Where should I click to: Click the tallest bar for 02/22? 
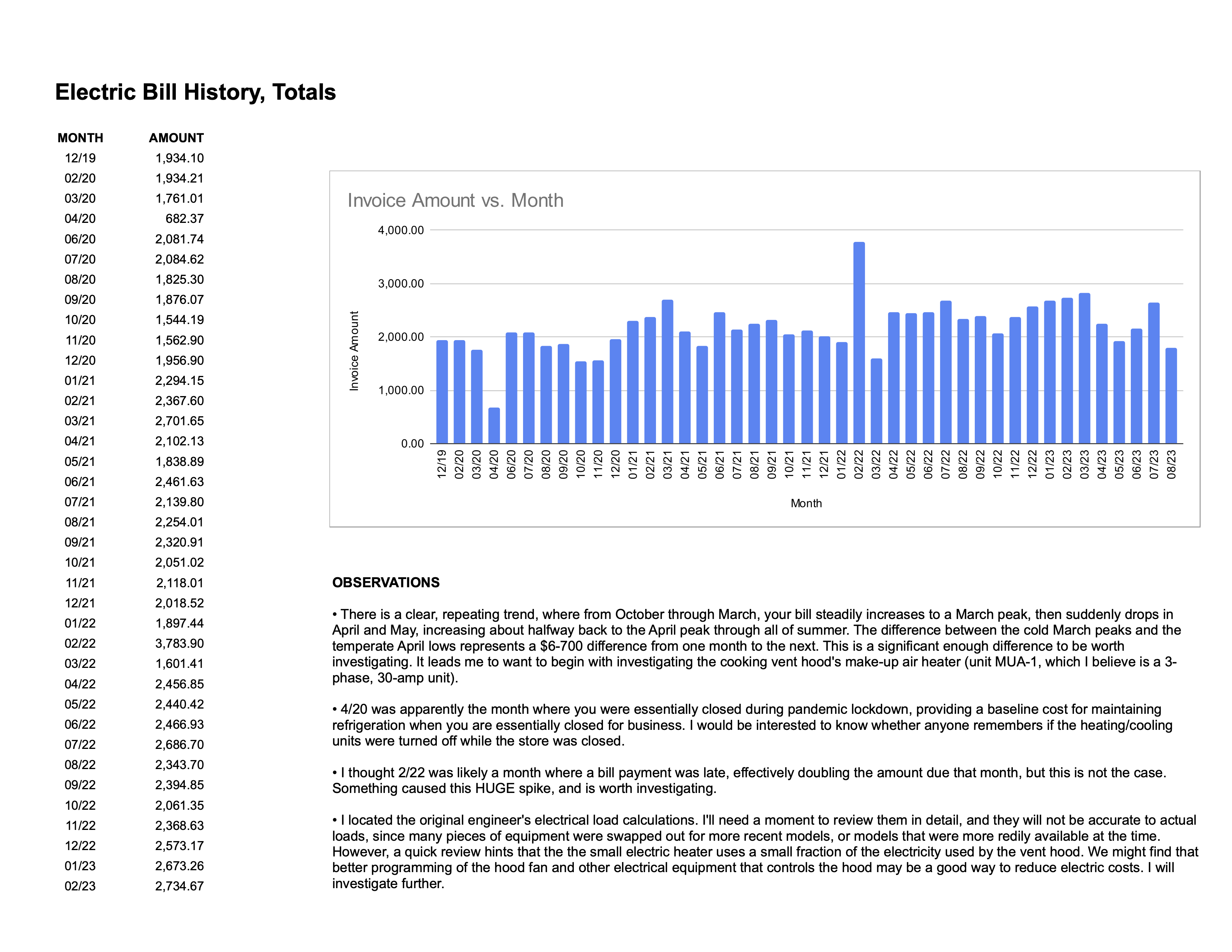click(x=859, y=343)
